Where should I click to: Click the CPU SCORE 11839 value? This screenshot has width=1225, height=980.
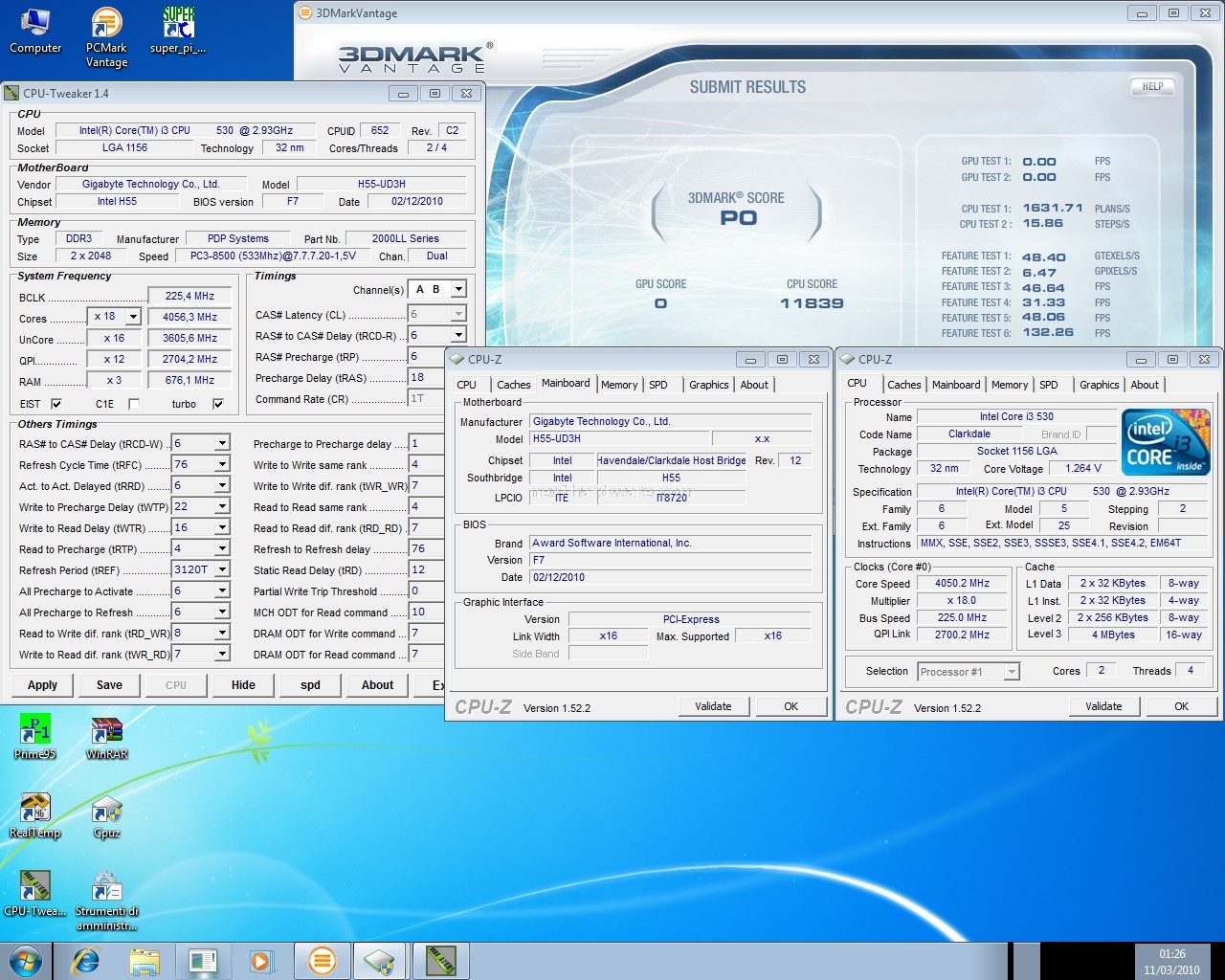coord(812,303)
